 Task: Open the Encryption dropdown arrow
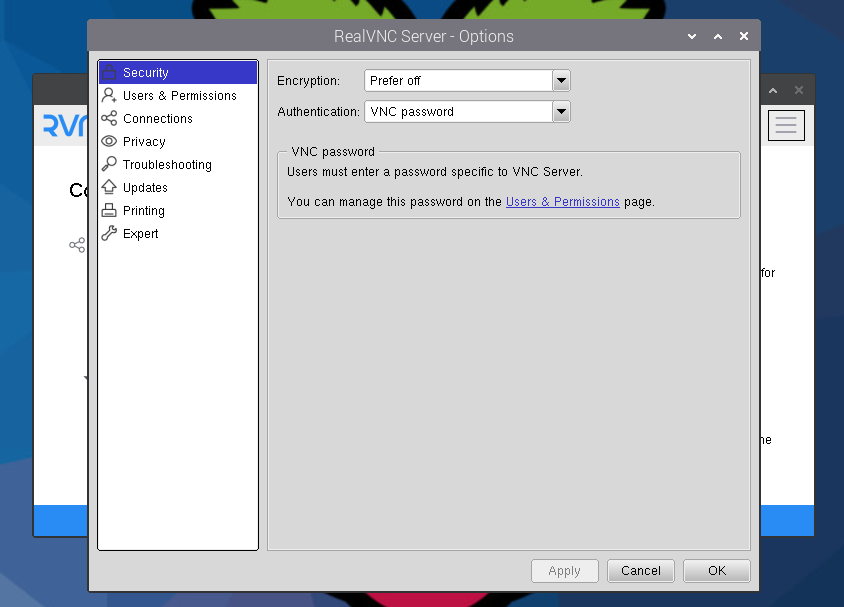coord(561,81)
